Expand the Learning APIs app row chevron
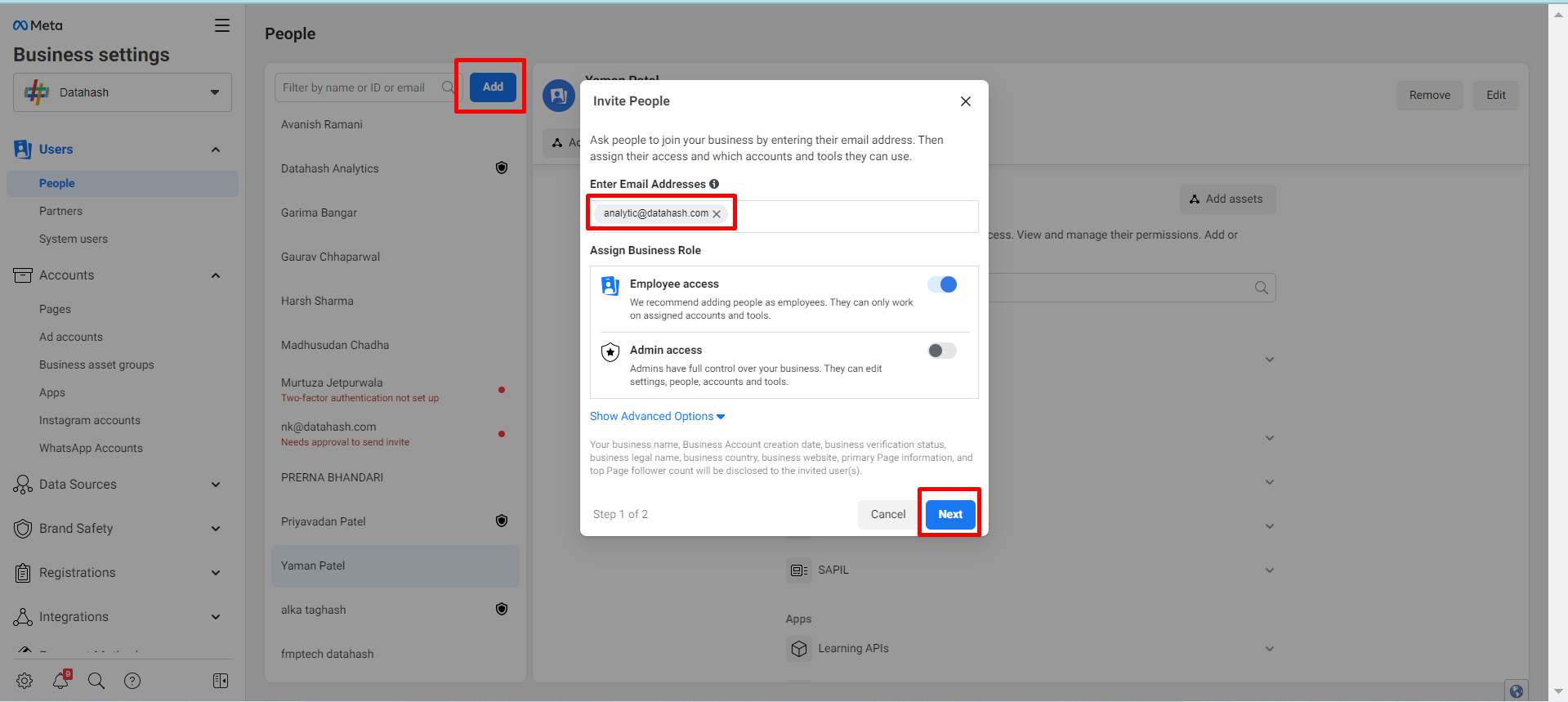This screenshot has height=702, width=1568. point(1270,649)
